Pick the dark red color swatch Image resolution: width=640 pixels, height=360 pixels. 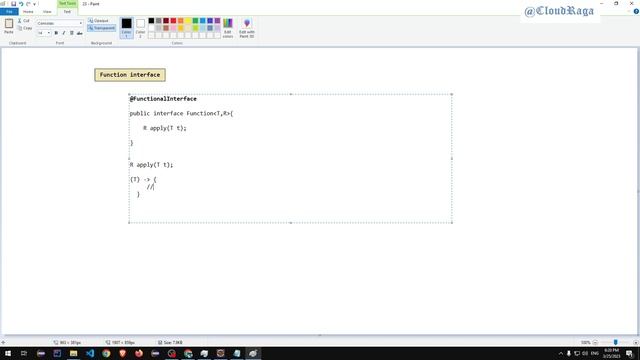coord(166,20)
